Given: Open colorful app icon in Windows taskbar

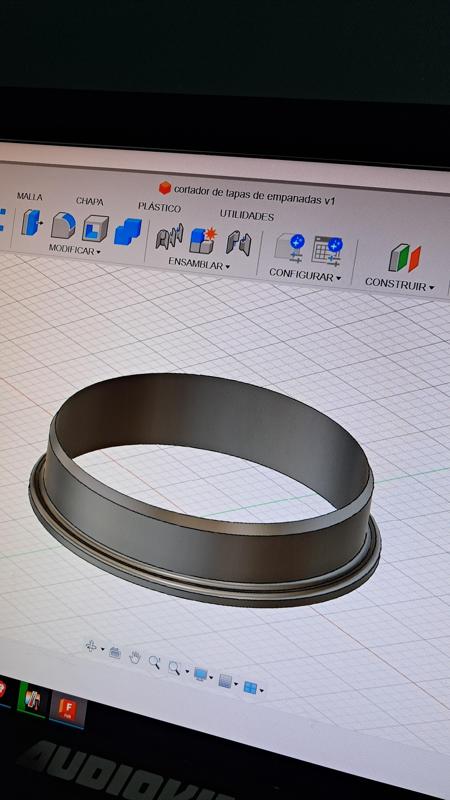Looking at the screenshot, I should click(32, 700).
